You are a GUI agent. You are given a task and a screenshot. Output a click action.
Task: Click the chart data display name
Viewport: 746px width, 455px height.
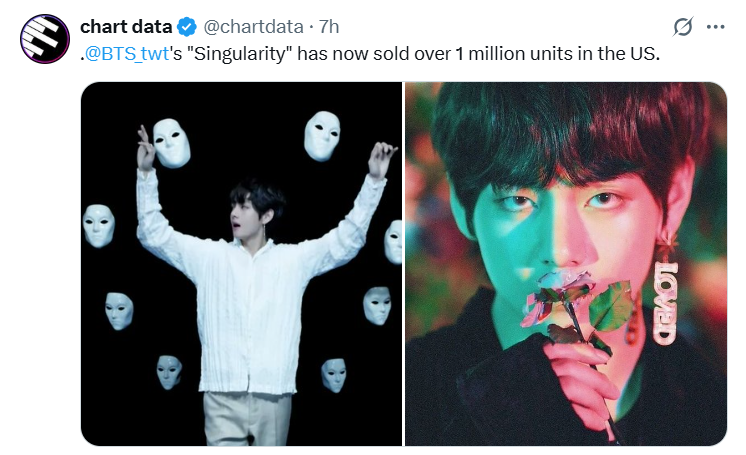[x=126, y=27]
